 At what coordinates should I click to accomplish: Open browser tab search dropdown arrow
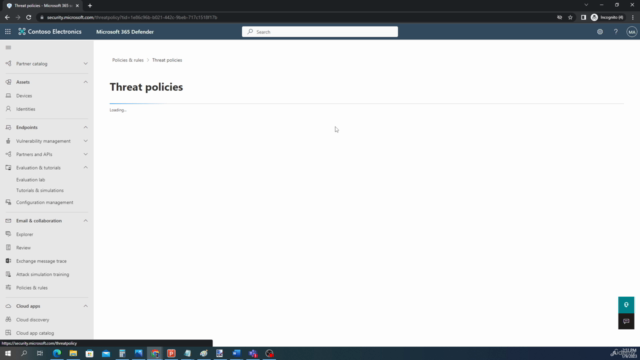pyautogui.click(x=586, y=5)
